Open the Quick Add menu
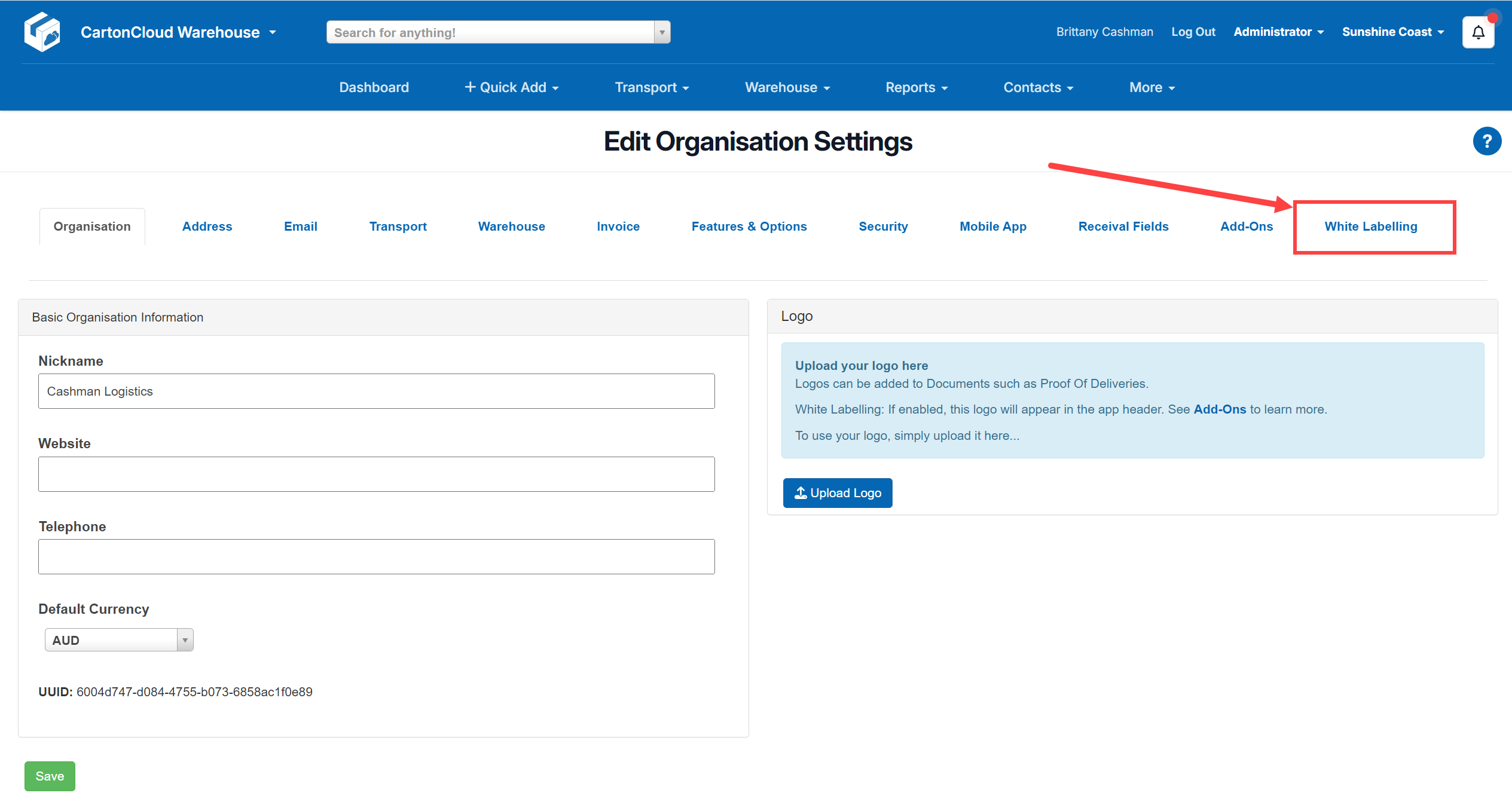The height and width of the screenshot is (805, 1512). 512,87
